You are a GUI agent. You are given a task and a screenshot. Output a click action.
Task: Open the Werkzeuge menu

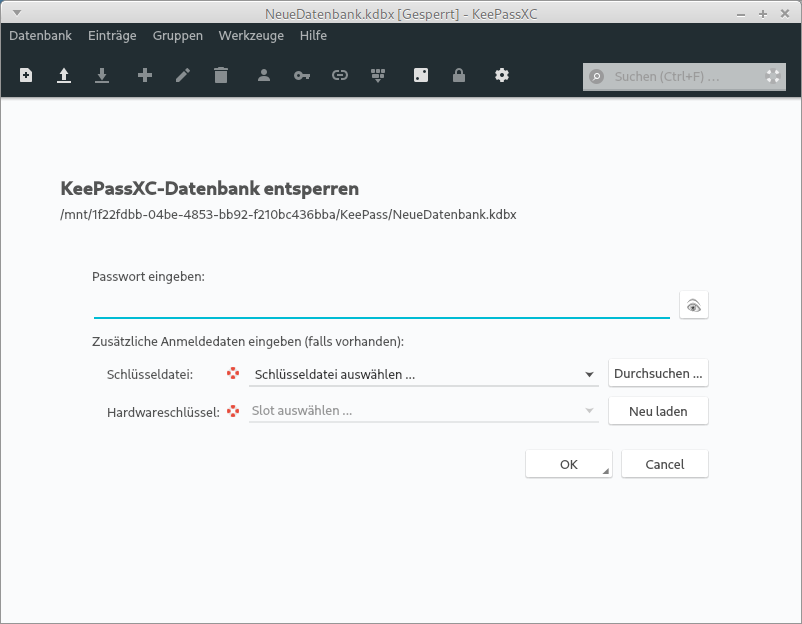click(x=251, y=36)
